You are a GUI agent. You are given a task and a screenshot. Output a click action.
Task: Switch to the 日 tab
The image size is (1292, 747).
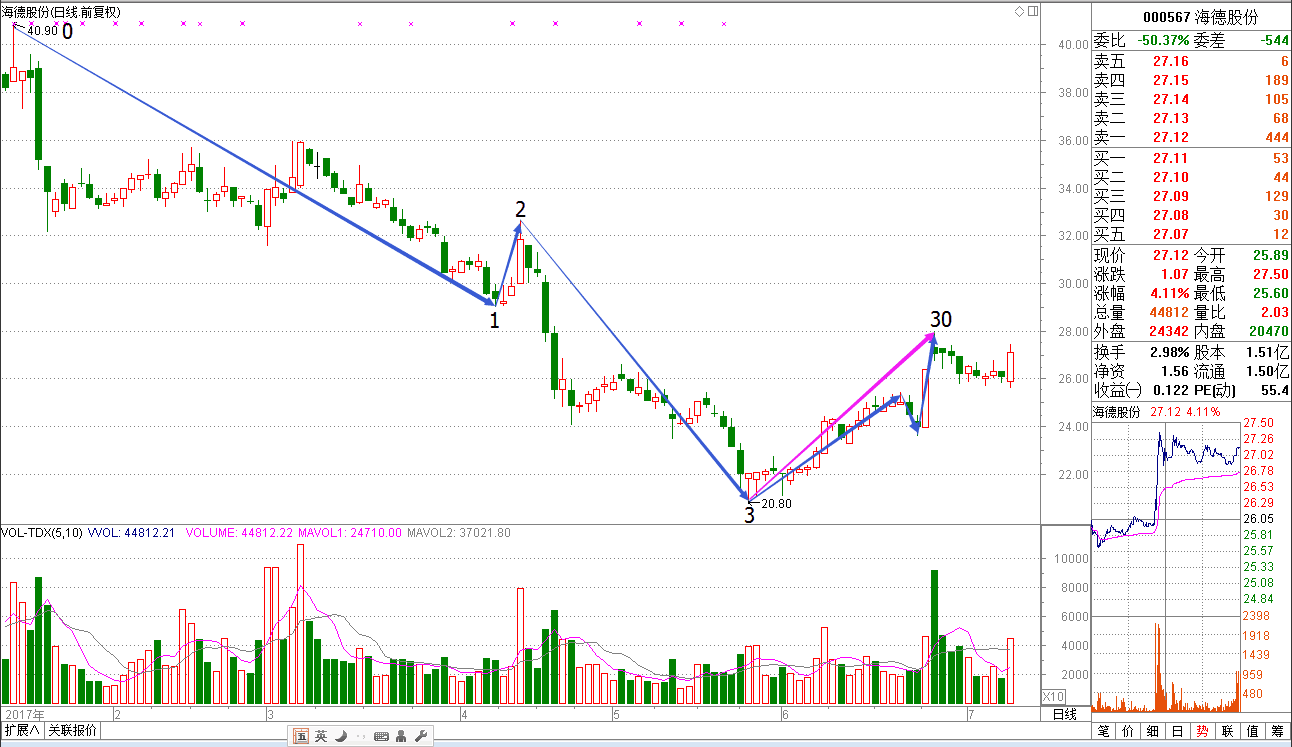pos(1178,731)
